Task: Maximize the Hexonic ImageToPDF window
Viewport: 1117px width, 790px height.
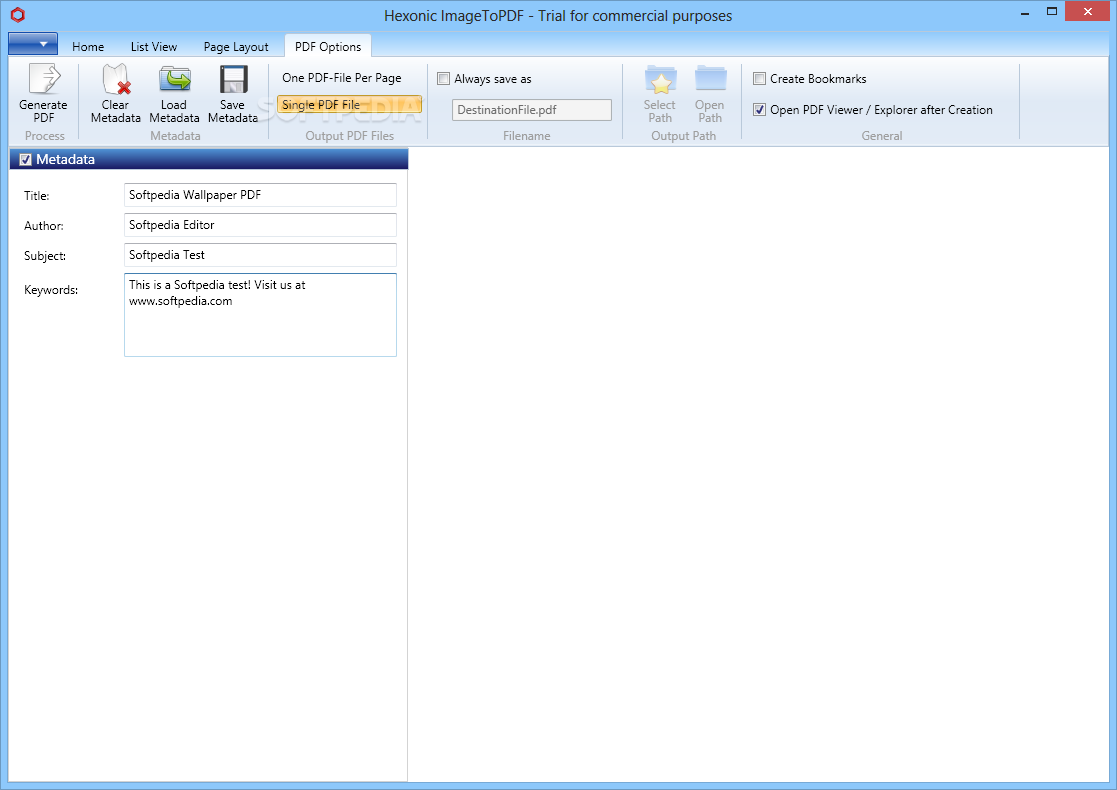Action: tap(1051, 11)
